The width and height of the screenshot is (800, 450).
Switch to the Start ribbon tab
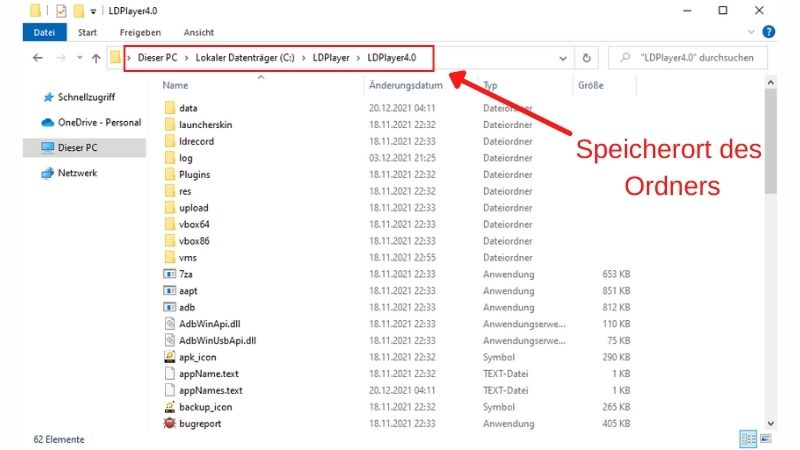coord(87,32)
